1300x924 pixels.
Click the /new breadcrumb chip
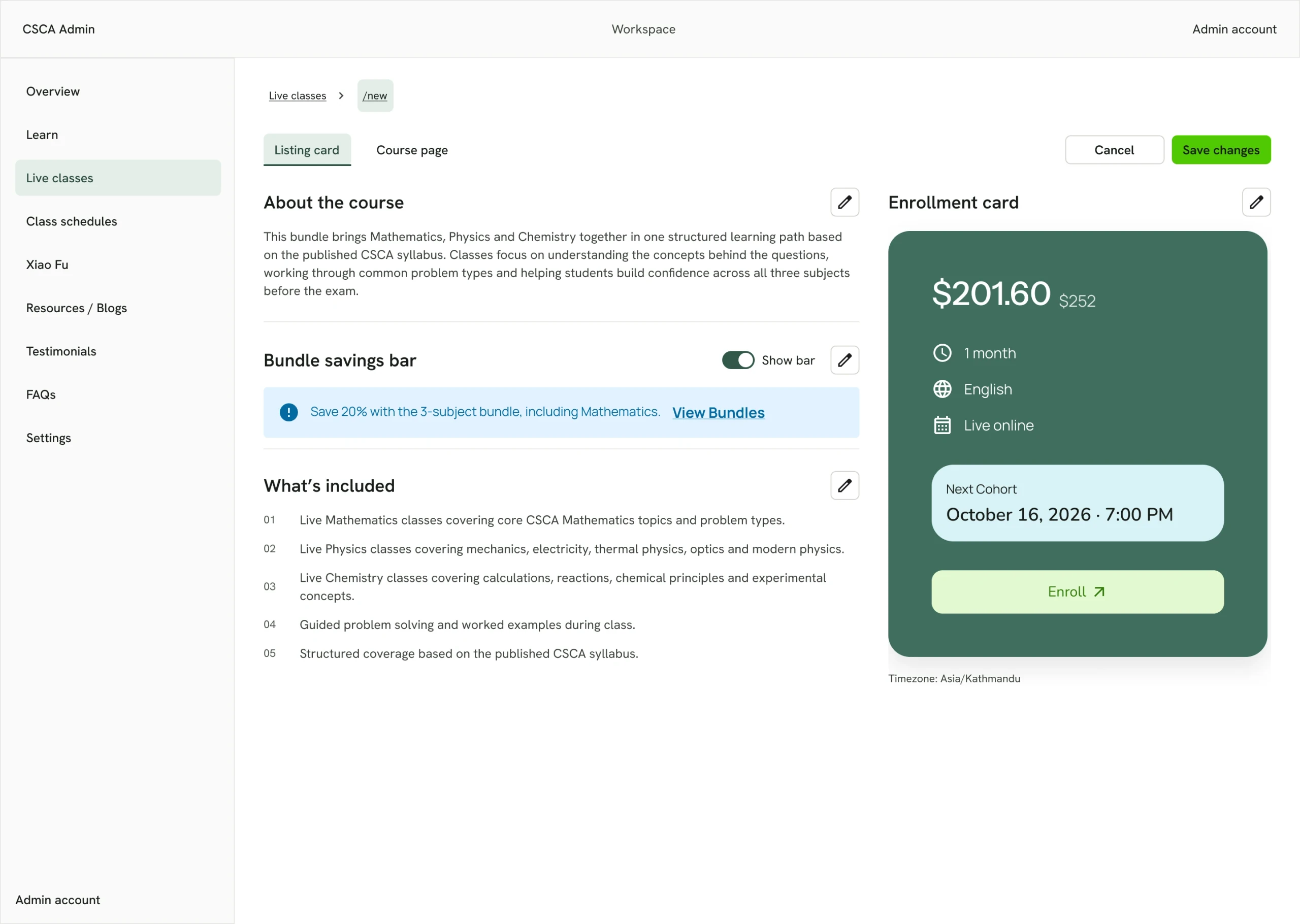pos(375,95)
